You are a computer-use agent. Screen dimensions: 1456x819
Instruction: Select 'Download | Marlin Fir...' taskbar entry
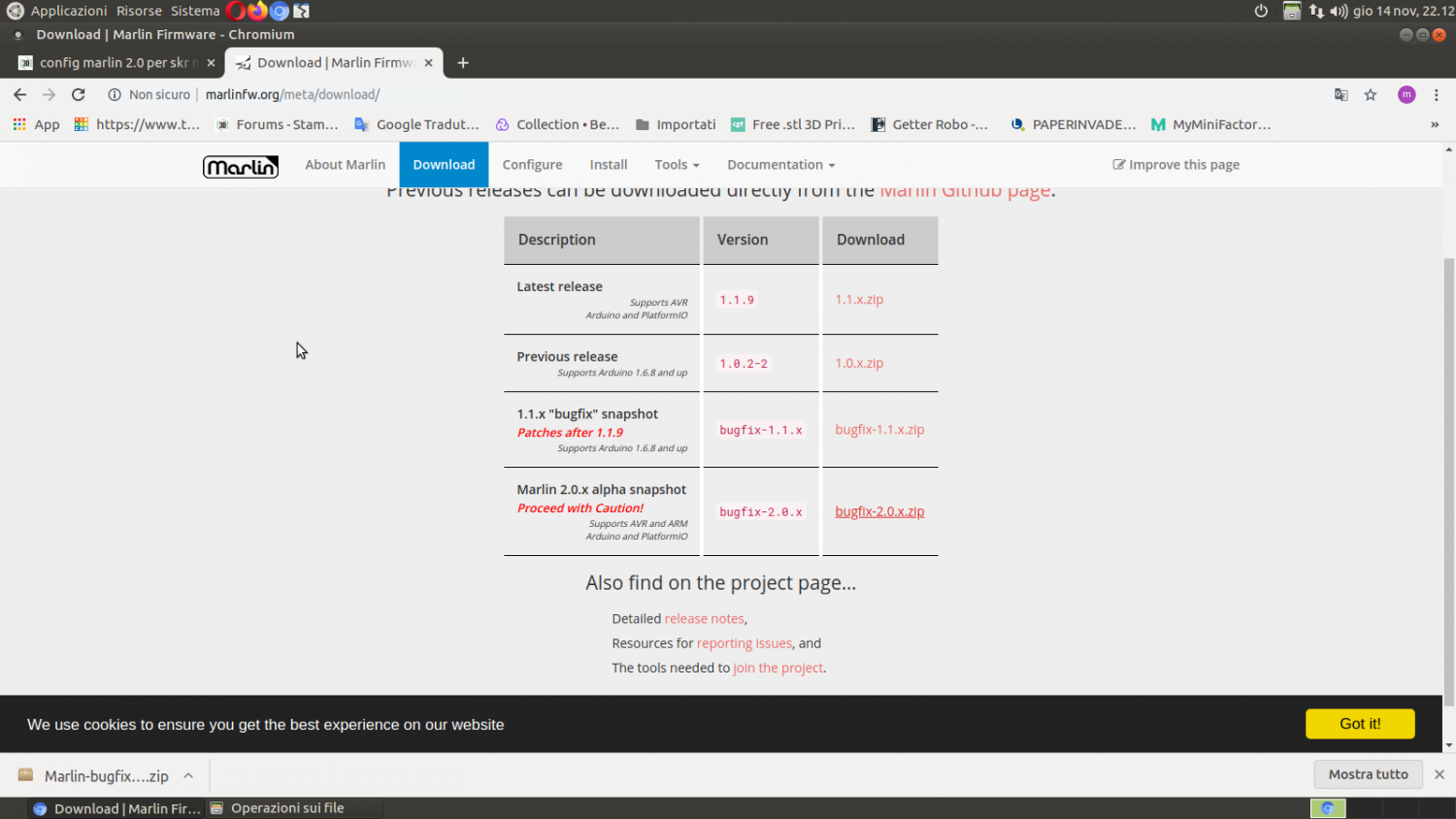(116, 808)
